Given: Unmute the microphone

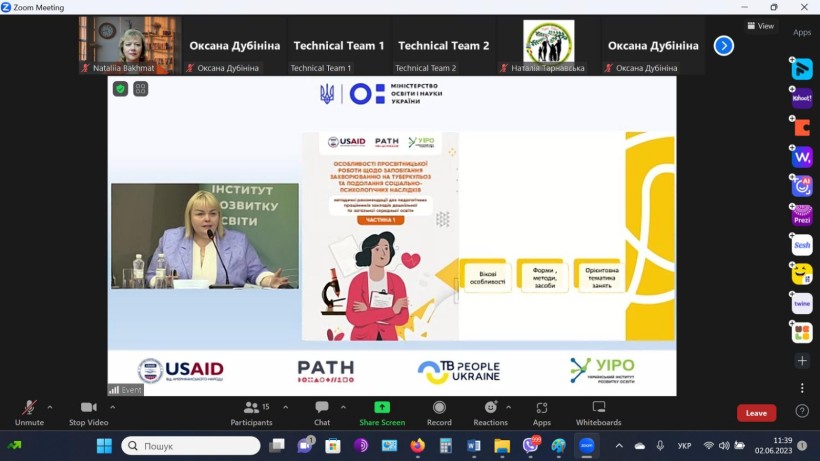Looking at the screenshot, I should click(x=29, y=413).
